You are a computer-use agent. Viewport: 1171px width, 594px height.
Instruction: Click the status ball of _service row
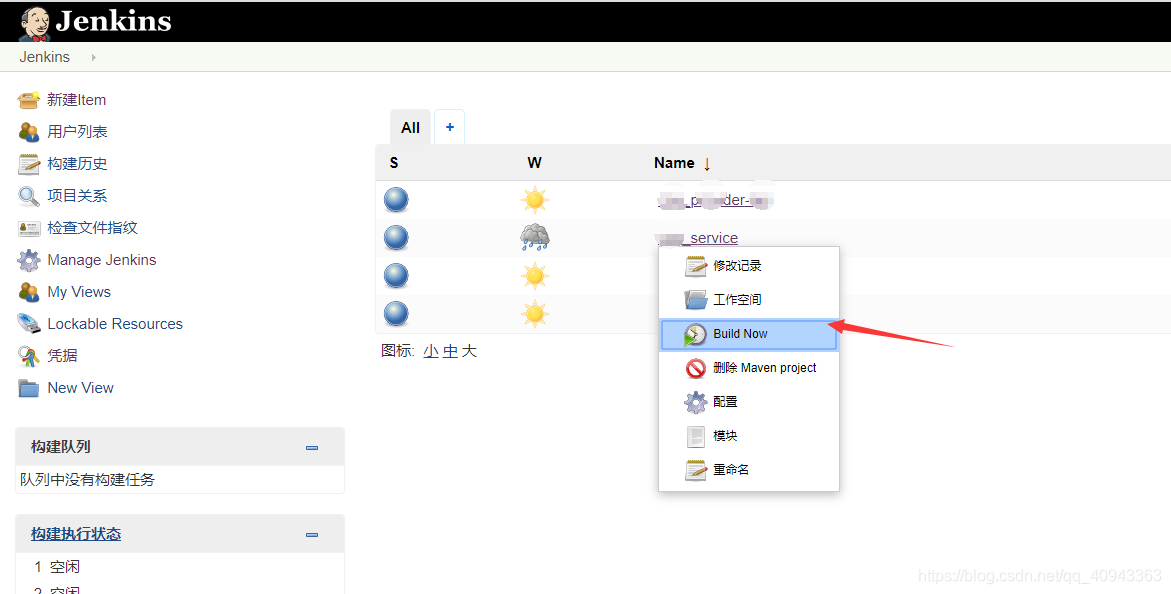point(396,238)
